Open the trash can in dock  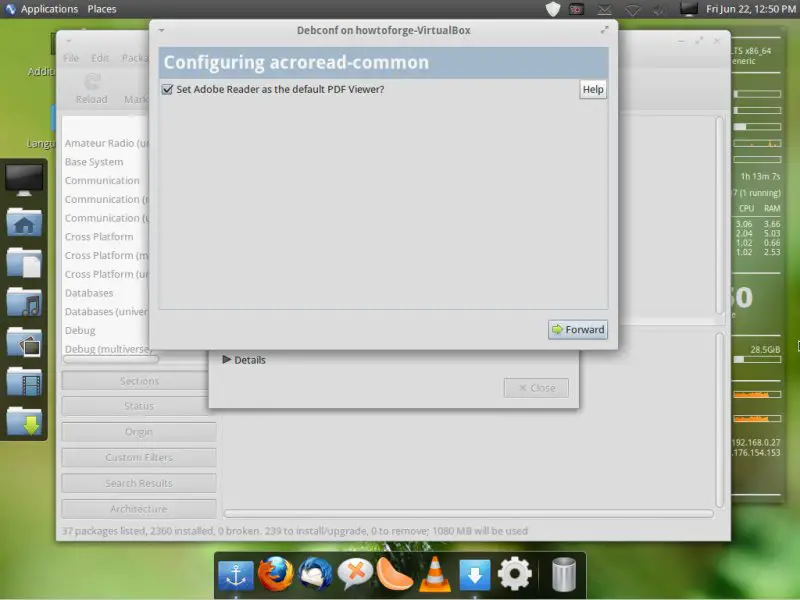pos(564,574)
